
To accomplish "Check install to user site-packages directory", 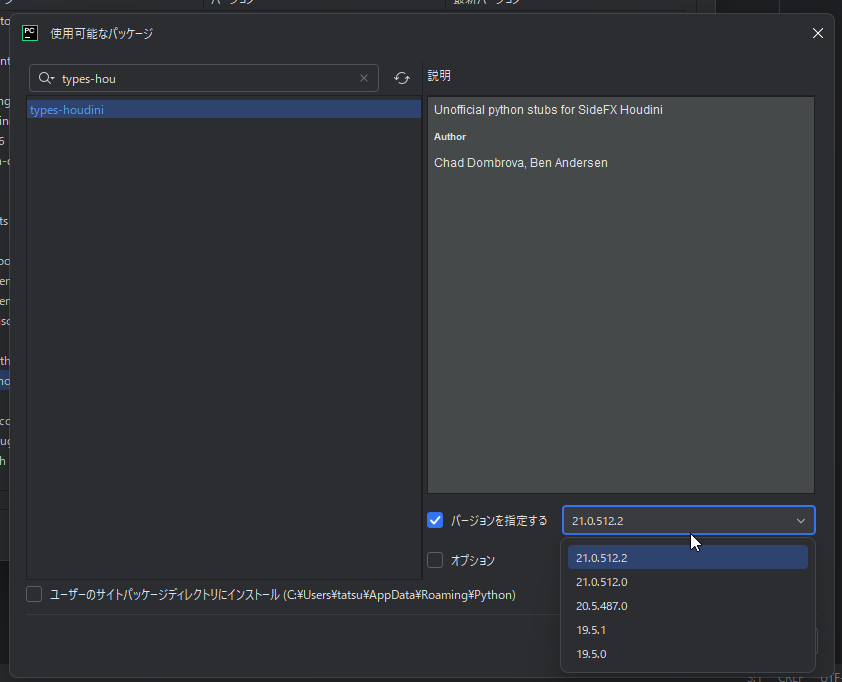I will [x=34, y=594].
